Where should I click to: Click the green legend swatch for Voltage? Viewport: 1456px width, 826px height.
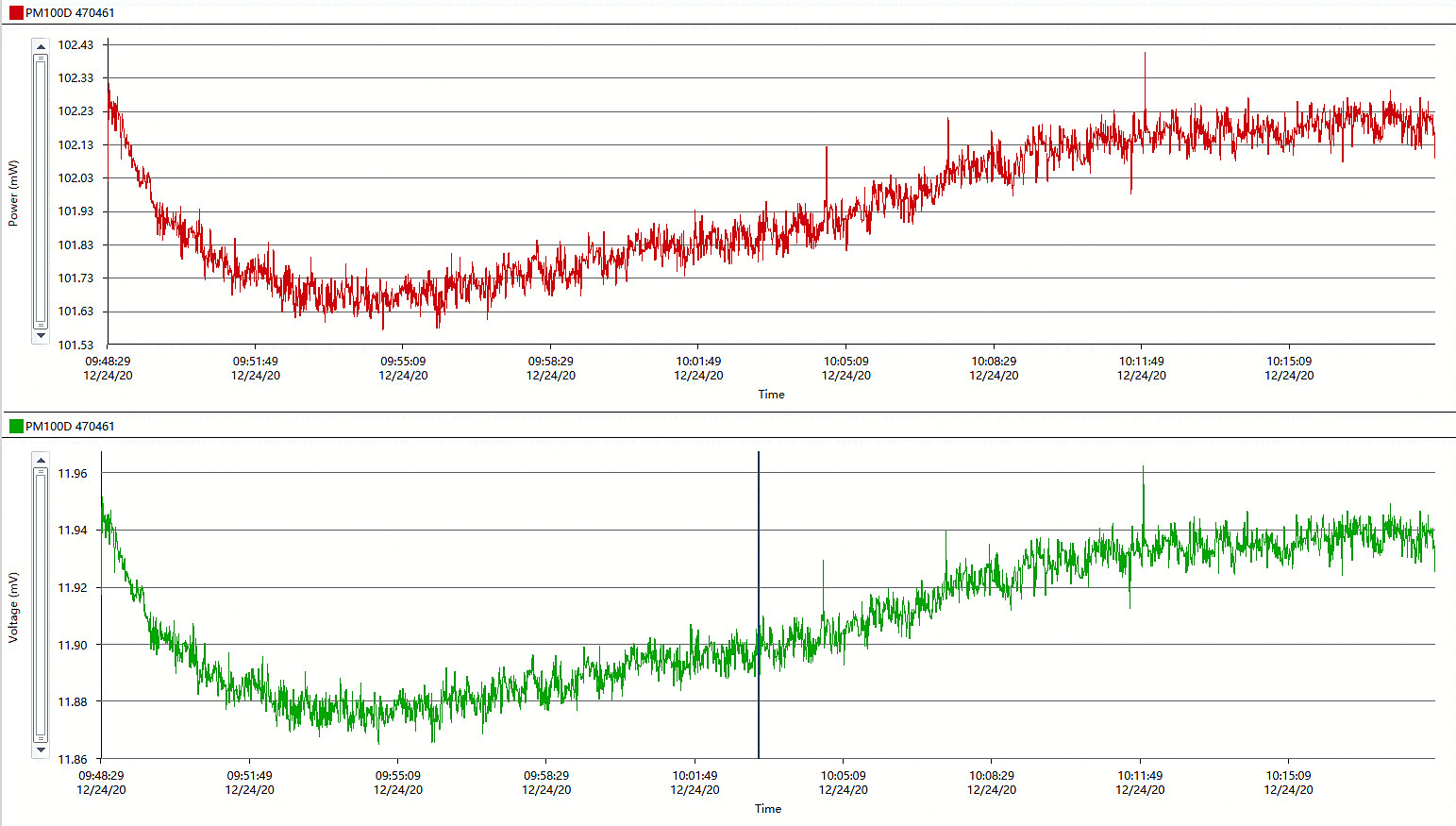tap(16, 427)
